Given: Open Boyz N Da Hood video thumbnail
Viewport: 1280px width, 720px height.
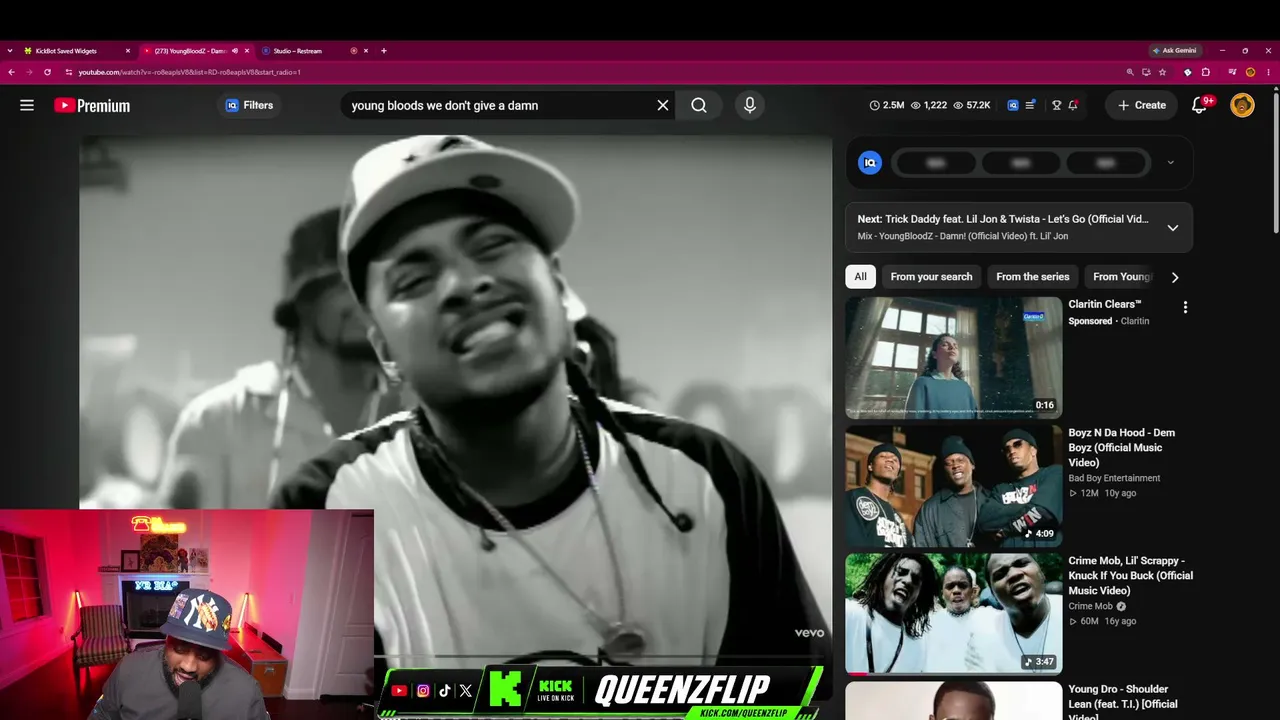Looking at the screenshot, I should point(954,485).
